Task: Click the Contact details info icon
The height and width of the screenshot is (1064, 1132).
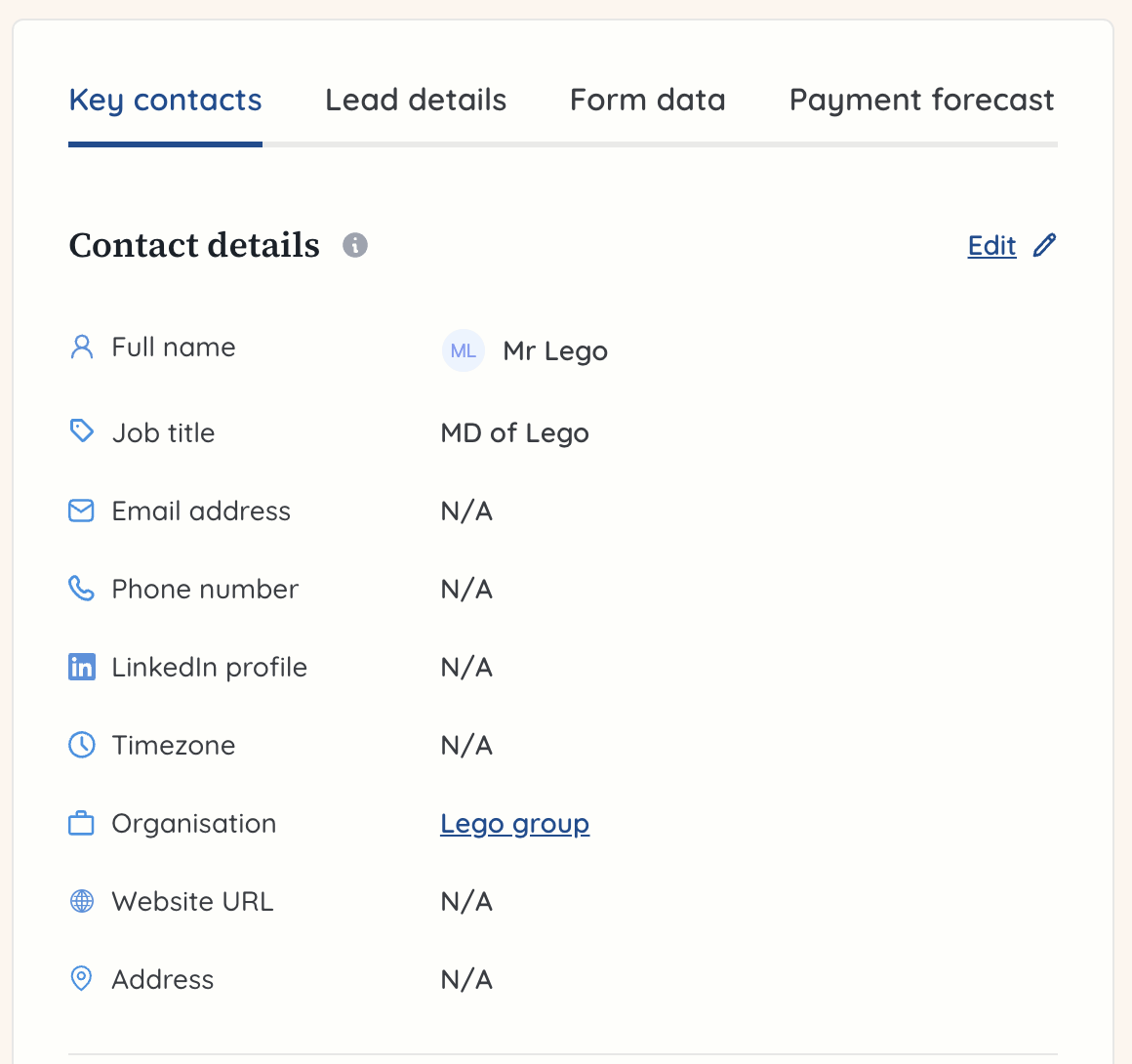Action: pos(355,245)
